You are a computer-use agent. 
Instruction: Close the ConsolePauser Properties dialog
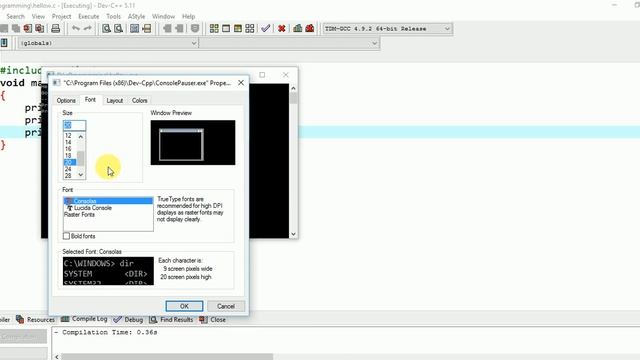tap(241, 82)
